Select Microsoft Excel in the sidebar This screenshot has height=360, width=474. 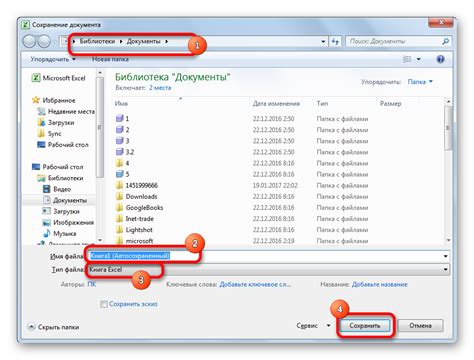59,78
